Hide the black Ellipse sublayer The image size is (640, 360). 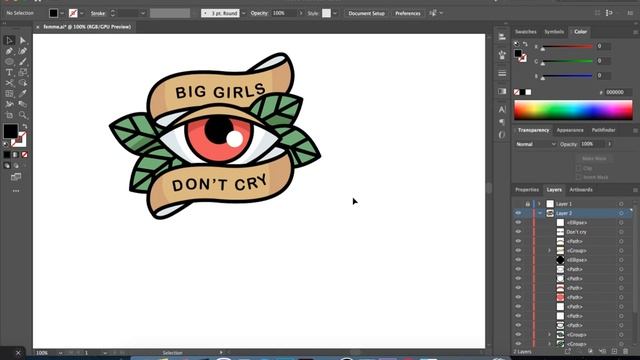coord(518,260)
